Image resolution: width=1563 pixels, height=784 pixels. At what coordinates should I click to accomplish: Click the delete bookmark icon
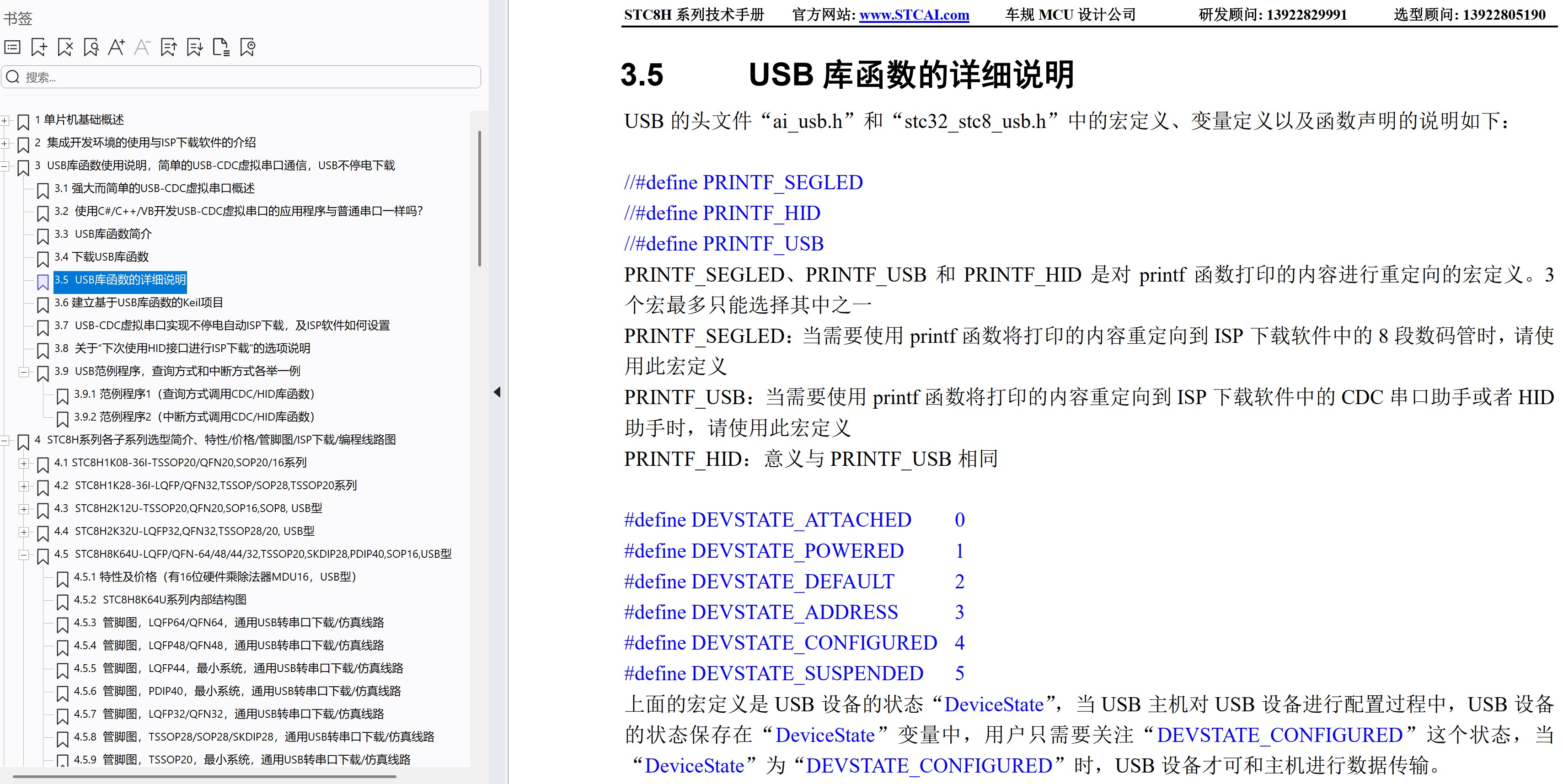tap(65, 47)
